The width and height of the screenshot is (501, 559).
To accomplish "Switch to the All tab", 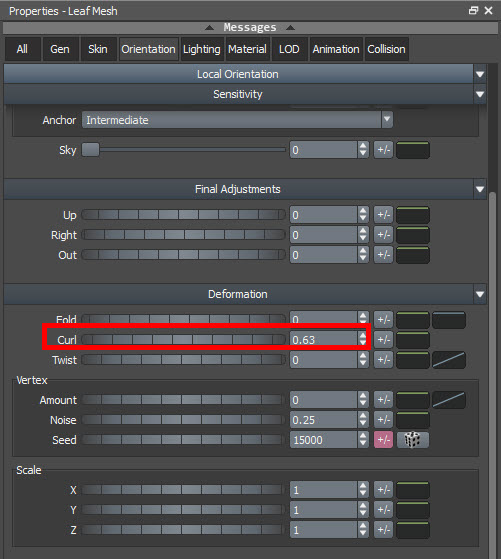I will pyautogui.click(x=22, y=49).
